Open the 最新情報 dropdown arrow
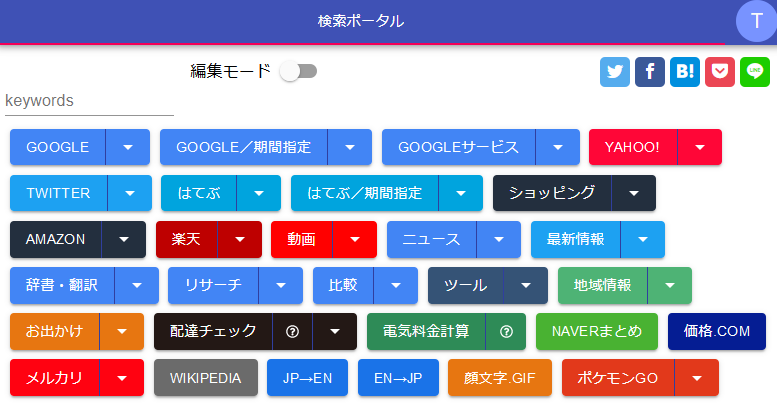 (643, 239)
